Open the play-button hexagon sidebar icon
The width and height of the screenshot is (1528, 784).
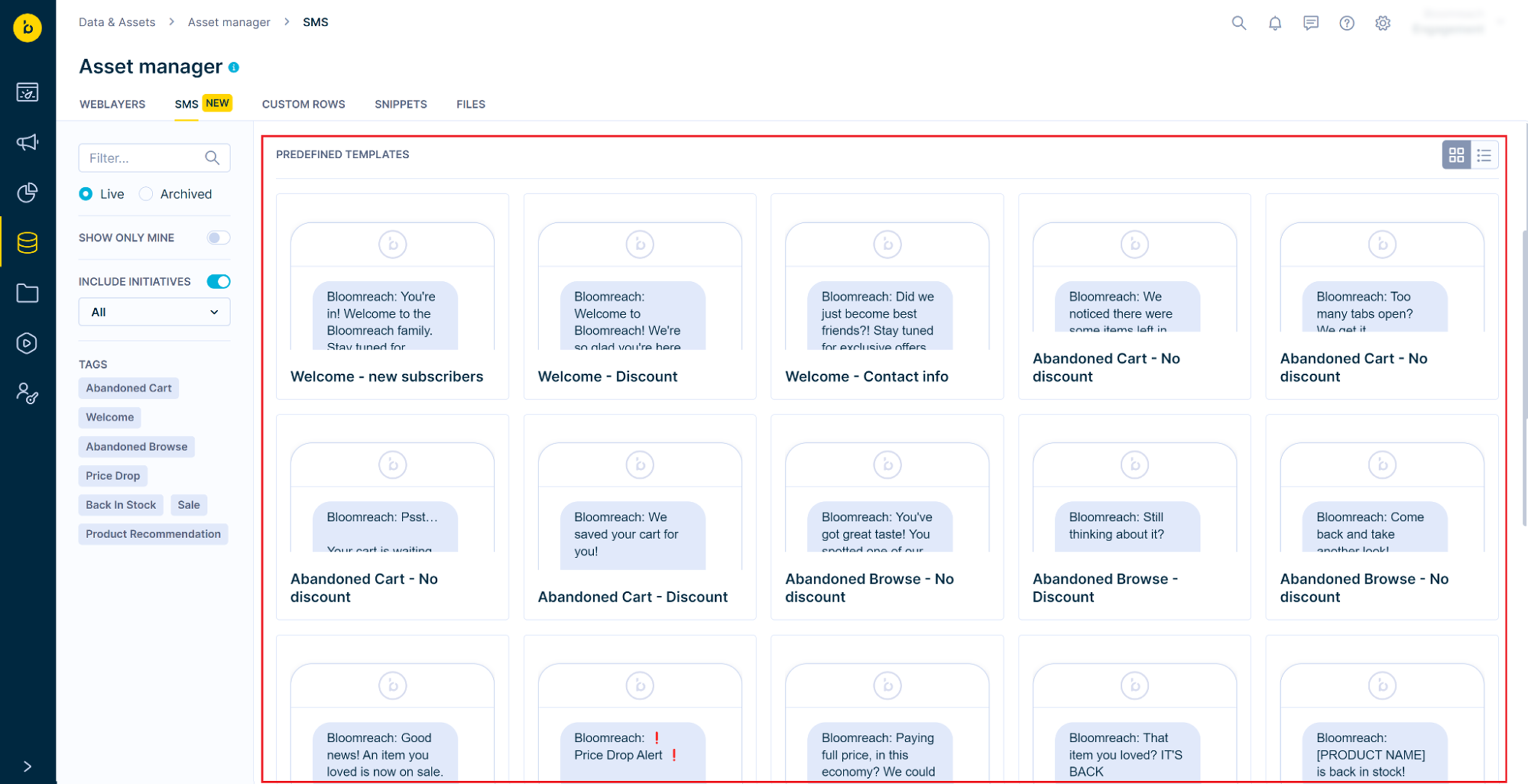pyautogui.click(x=27, y=343)
